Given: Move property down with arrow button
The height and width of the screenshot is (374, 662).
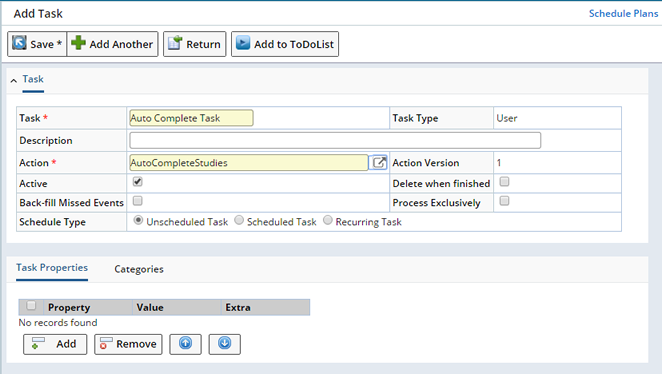Looking at the screenshot, I should pos(225,344).
